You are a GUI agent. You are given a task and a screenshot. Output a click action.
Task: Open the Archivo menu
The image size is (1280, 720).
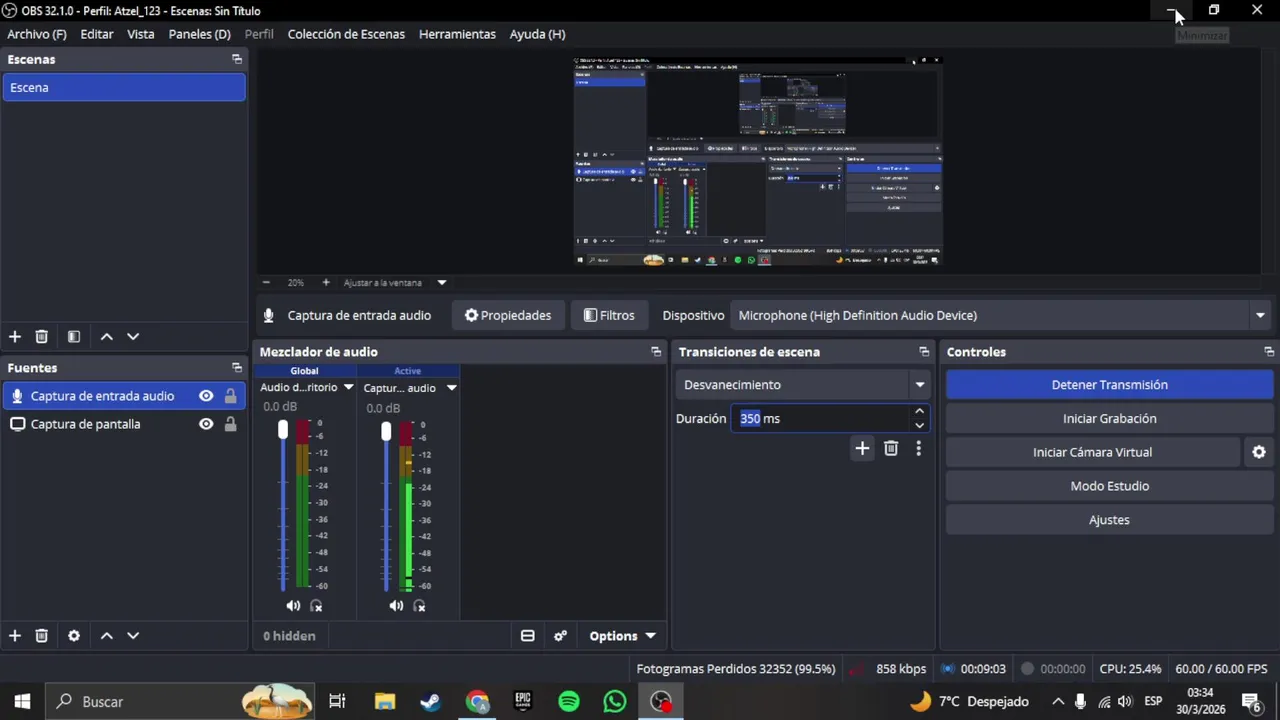[37, 34]
